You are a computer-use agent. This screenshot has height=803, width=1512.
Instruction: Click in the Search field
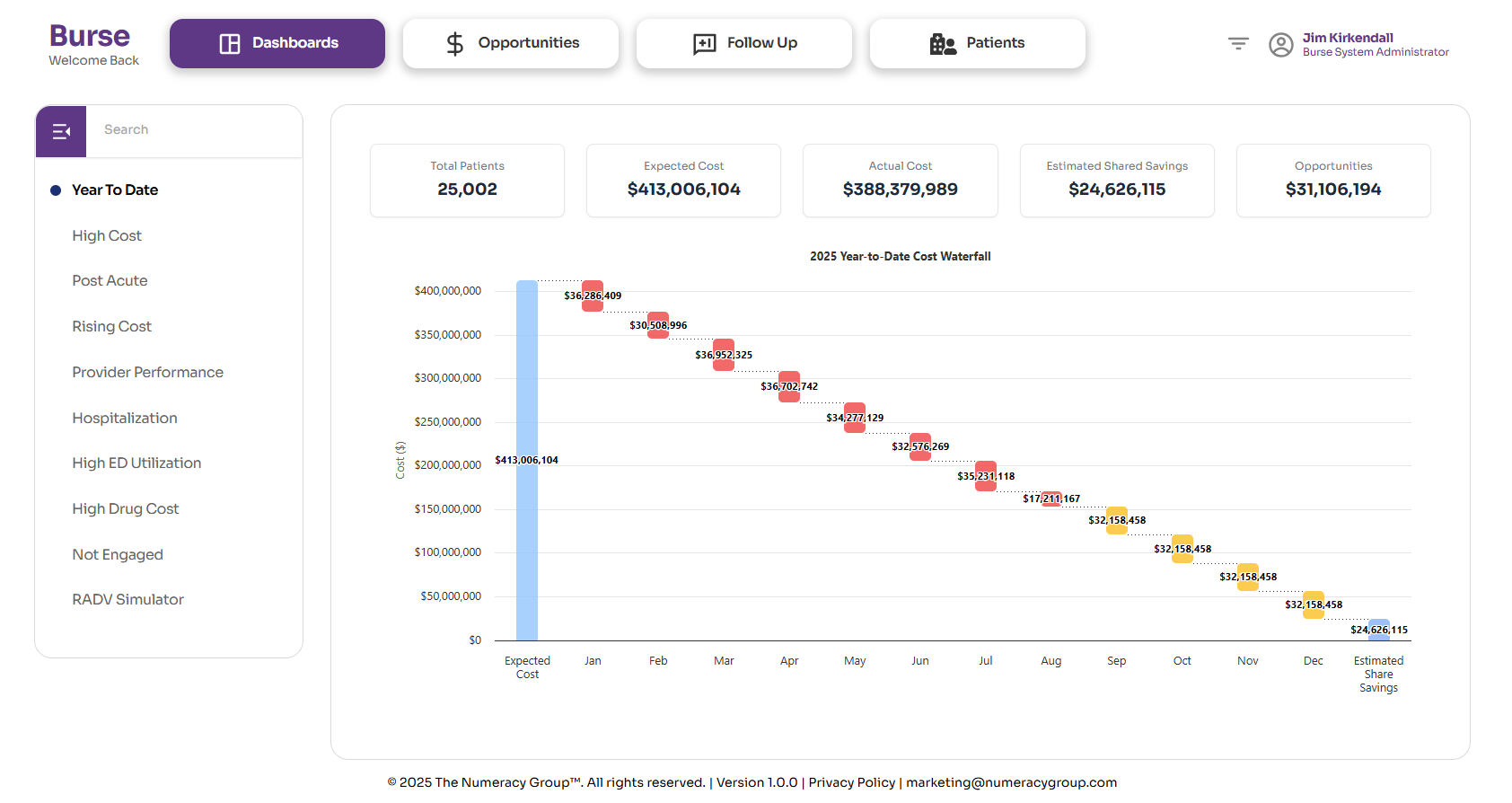tap(193, 130)
